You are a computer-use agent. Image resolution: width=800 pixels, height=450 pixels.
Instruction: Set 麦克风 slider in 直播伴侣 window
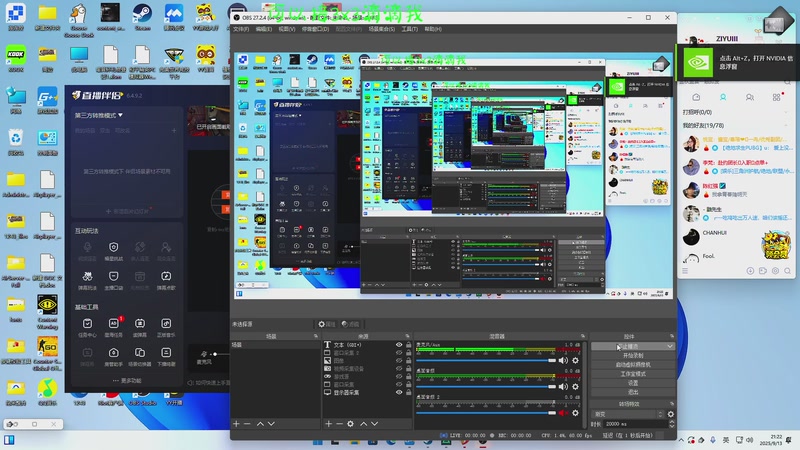coord(220,354)
